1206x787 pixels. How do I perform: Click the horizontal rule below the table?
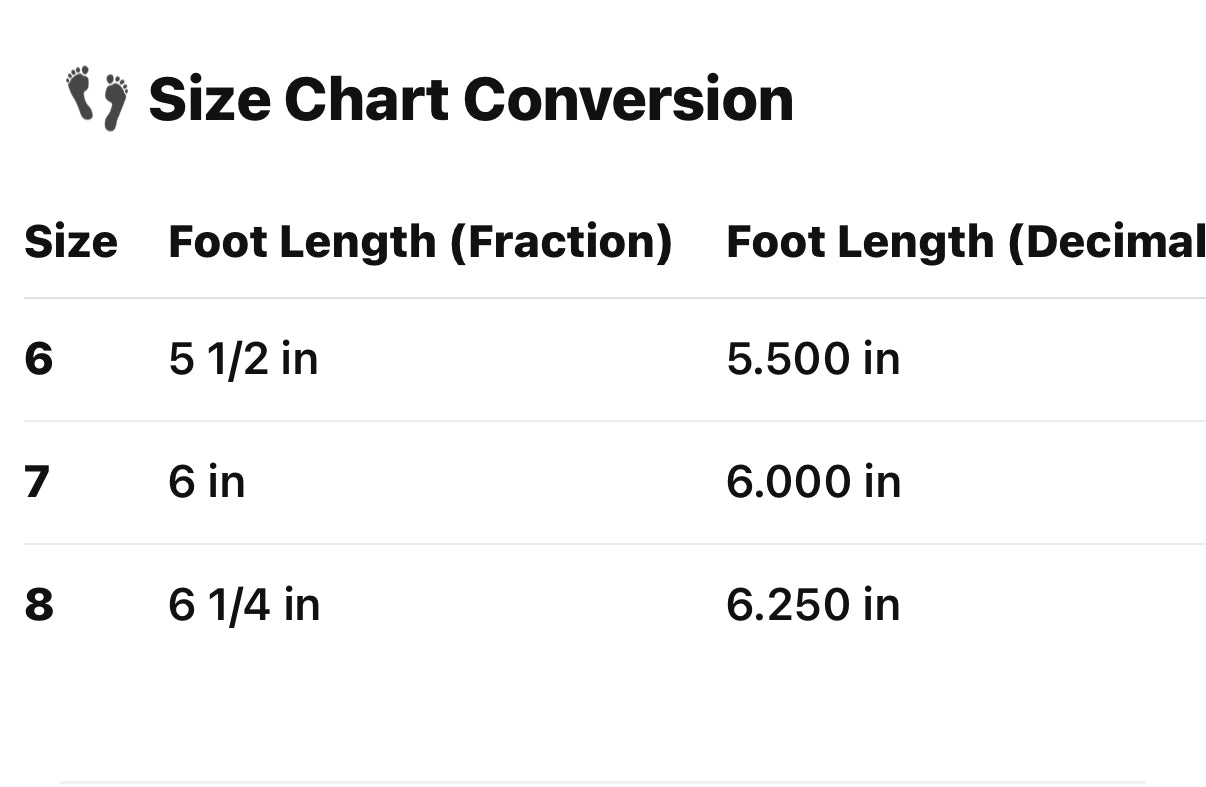tap(602, 782)
